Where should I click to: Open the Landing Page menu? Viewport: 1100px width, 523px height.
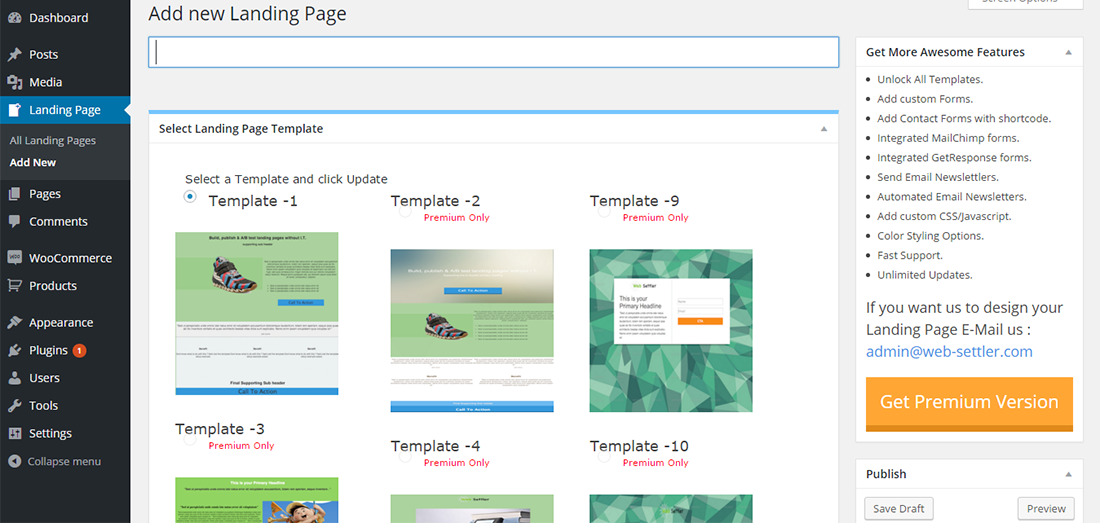pos(65,110)
